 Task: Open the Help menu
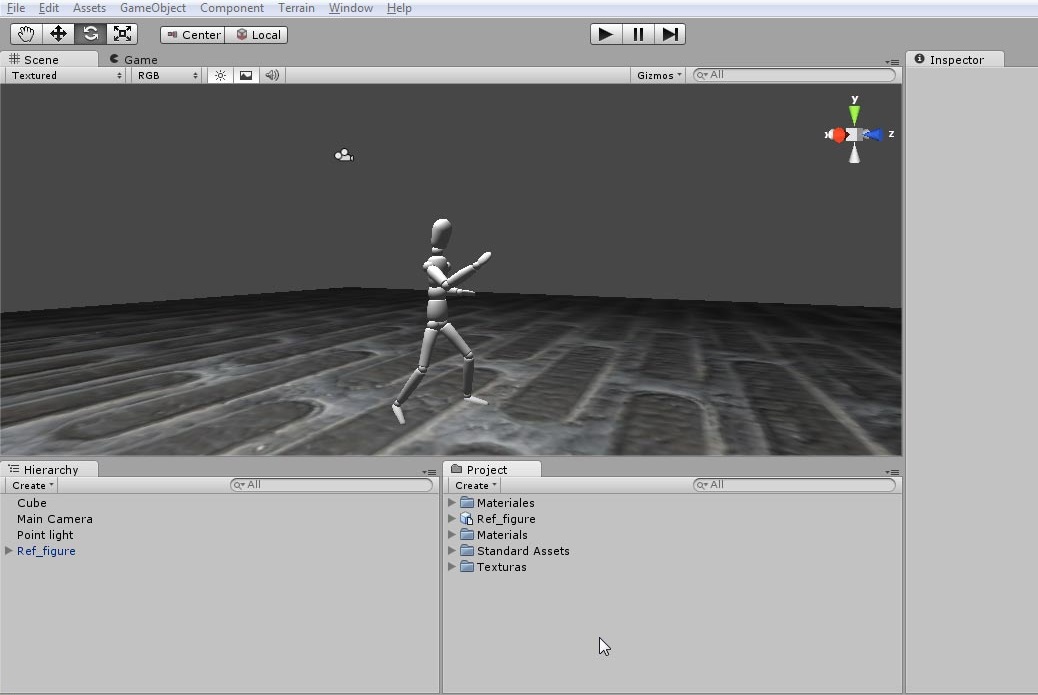(399, 8)
